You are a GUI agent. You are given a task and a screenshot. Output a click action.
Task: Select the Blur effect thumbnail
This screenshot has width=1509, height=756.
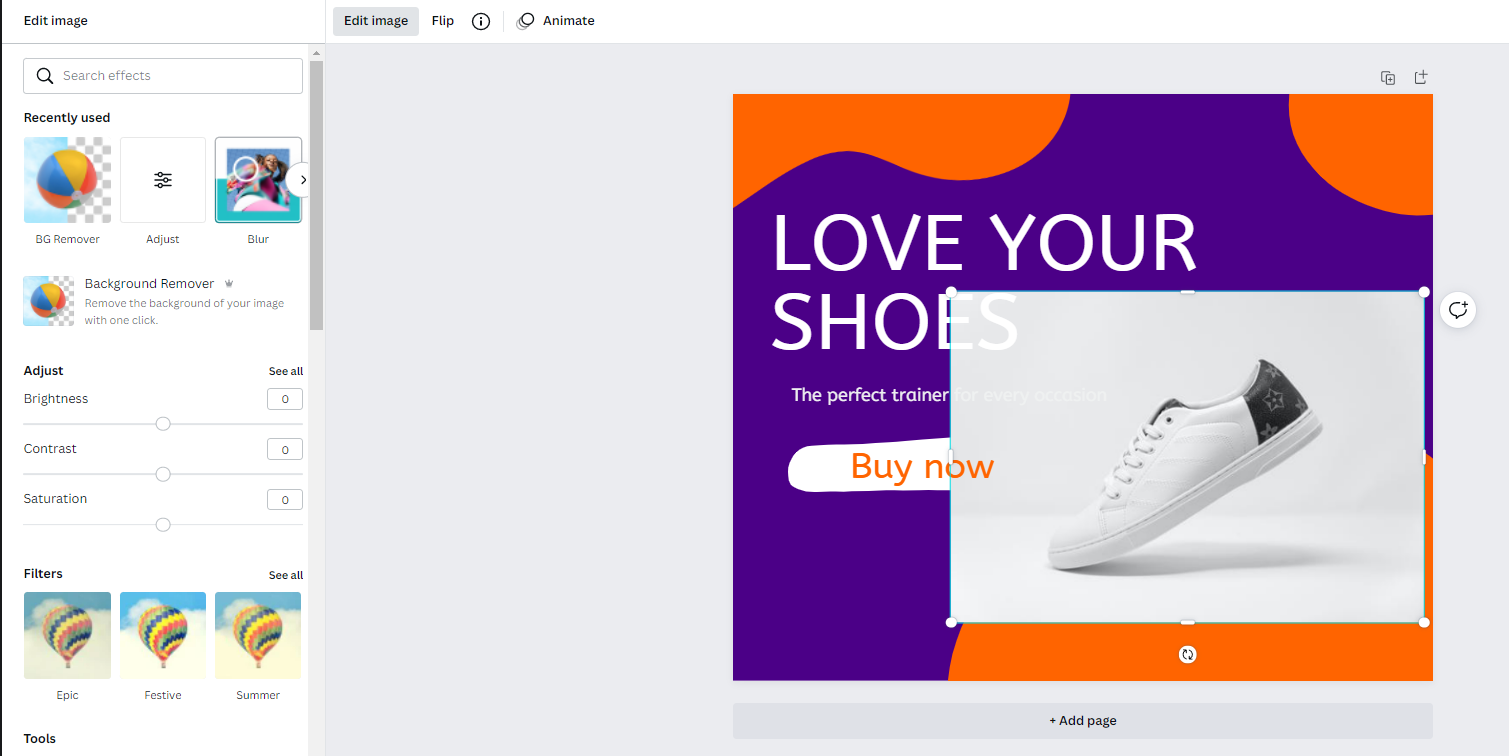258,180
